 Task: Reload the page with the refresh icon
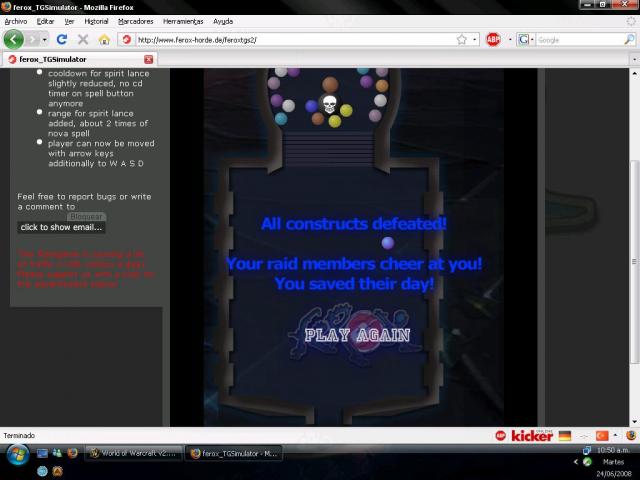[x=62, y=39]
